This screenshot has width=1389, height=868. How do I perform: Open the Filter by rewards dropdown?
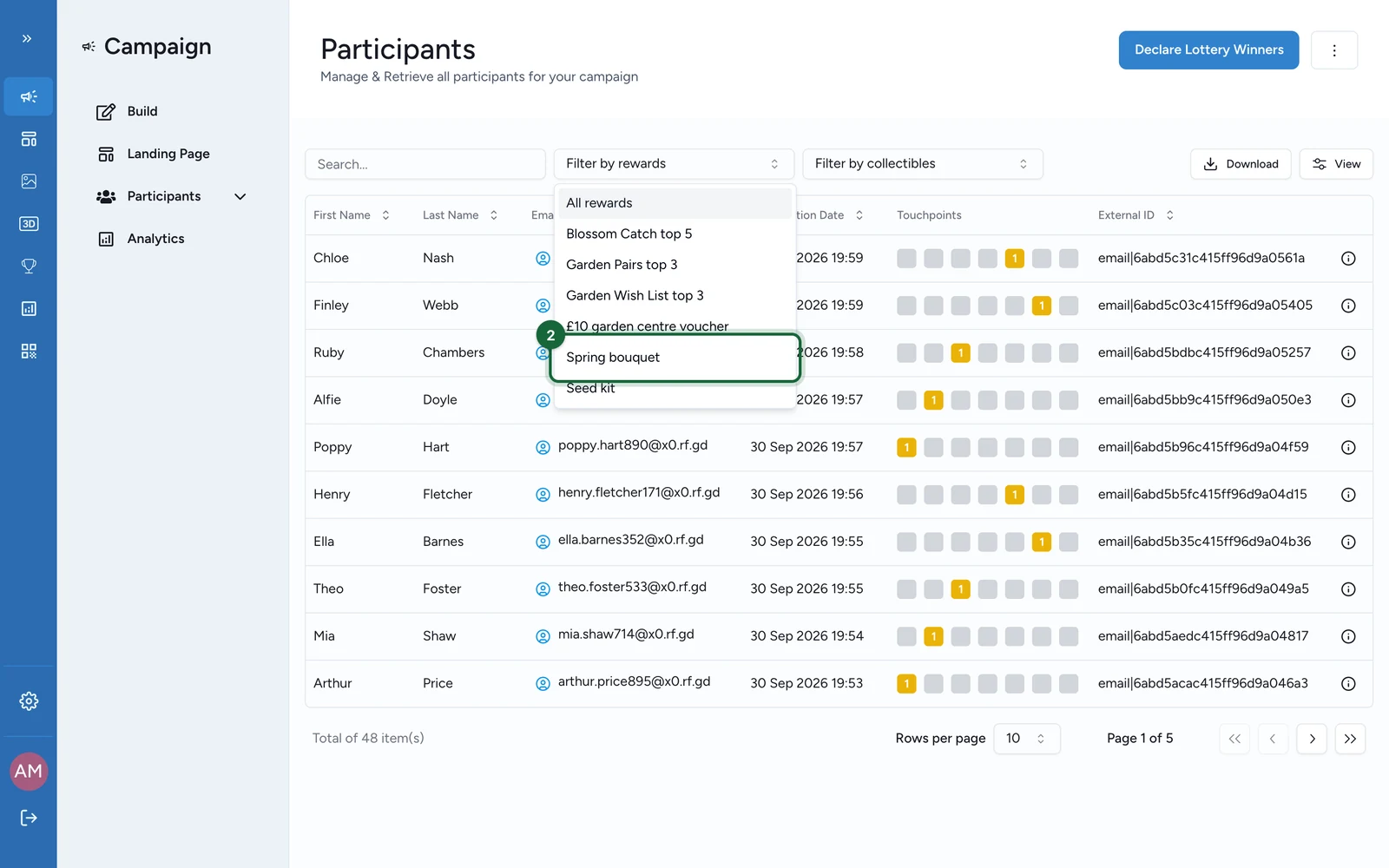click(x=674, y=164)
